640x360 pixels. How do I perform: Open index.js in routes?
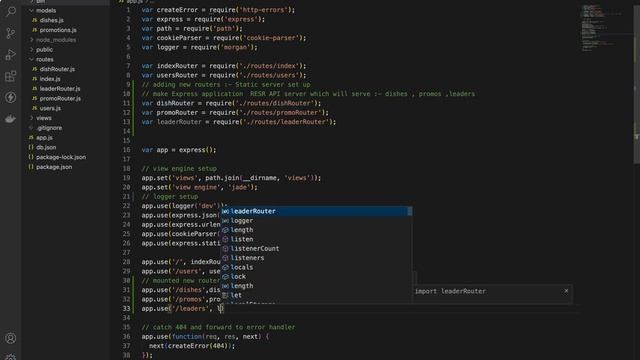coord(50,79)
